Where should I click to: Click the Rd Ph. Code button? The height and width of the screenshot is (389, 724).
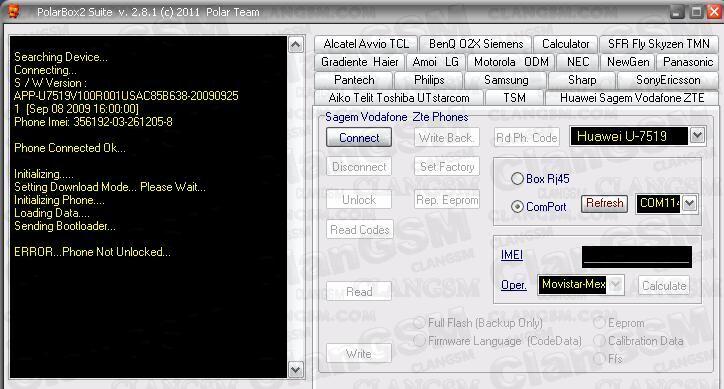[526, 138]
